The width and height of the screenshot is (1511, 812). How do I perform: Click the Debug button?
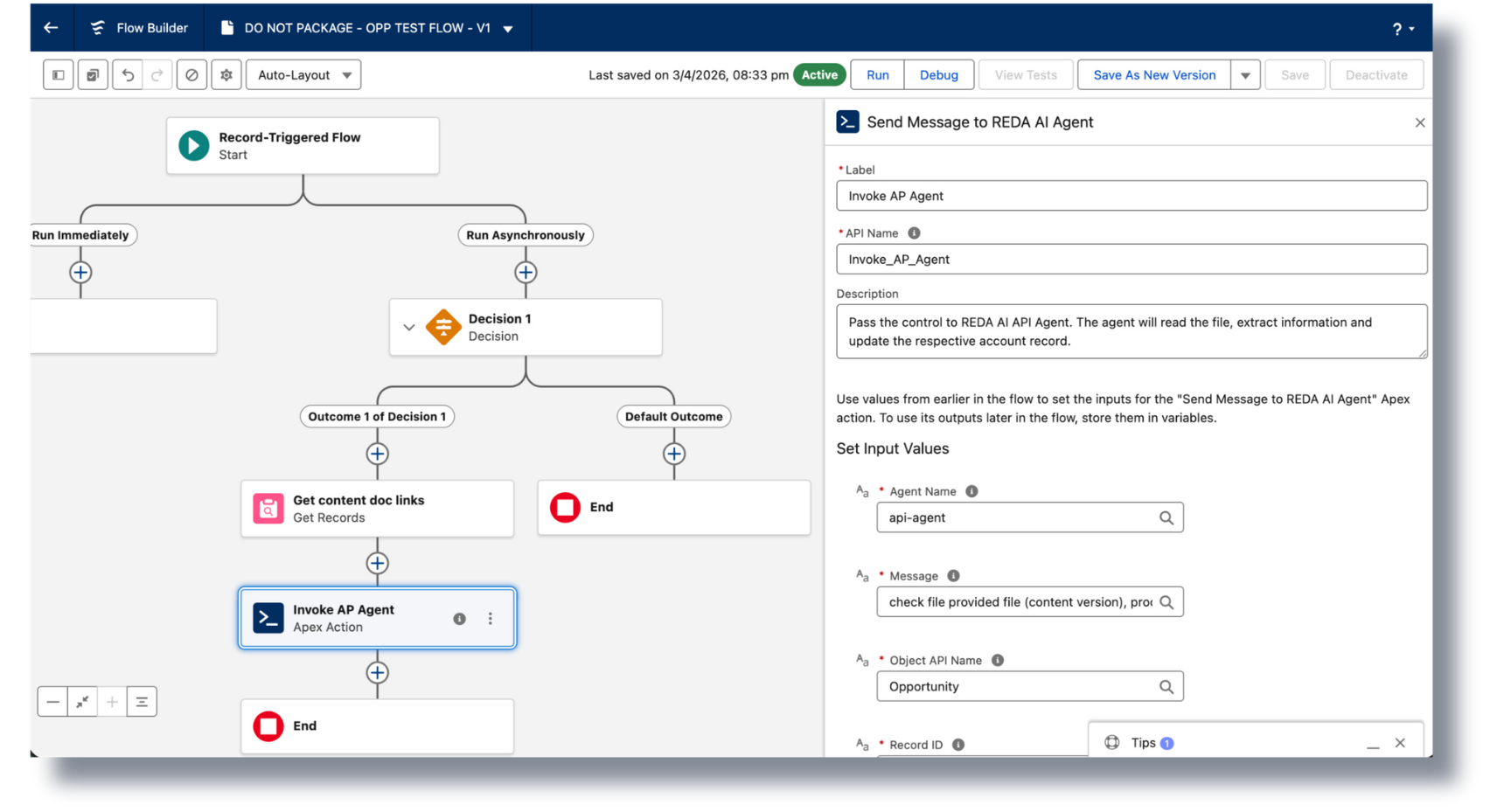[938, 74]
